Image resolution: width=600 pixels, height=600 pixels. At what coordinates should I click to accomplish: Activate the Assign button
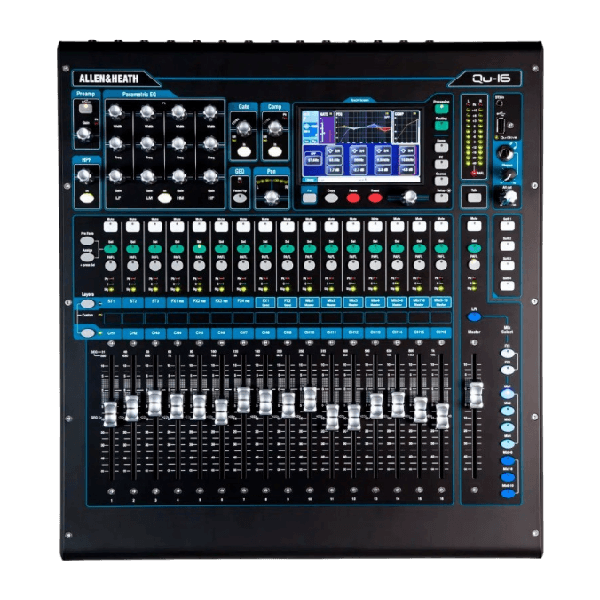coord(87,258)
